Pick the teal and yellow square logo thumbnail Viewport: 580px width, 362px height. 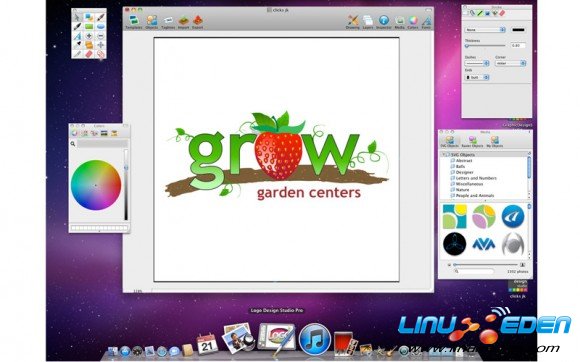pyautogui.click(x=454, y=216)
